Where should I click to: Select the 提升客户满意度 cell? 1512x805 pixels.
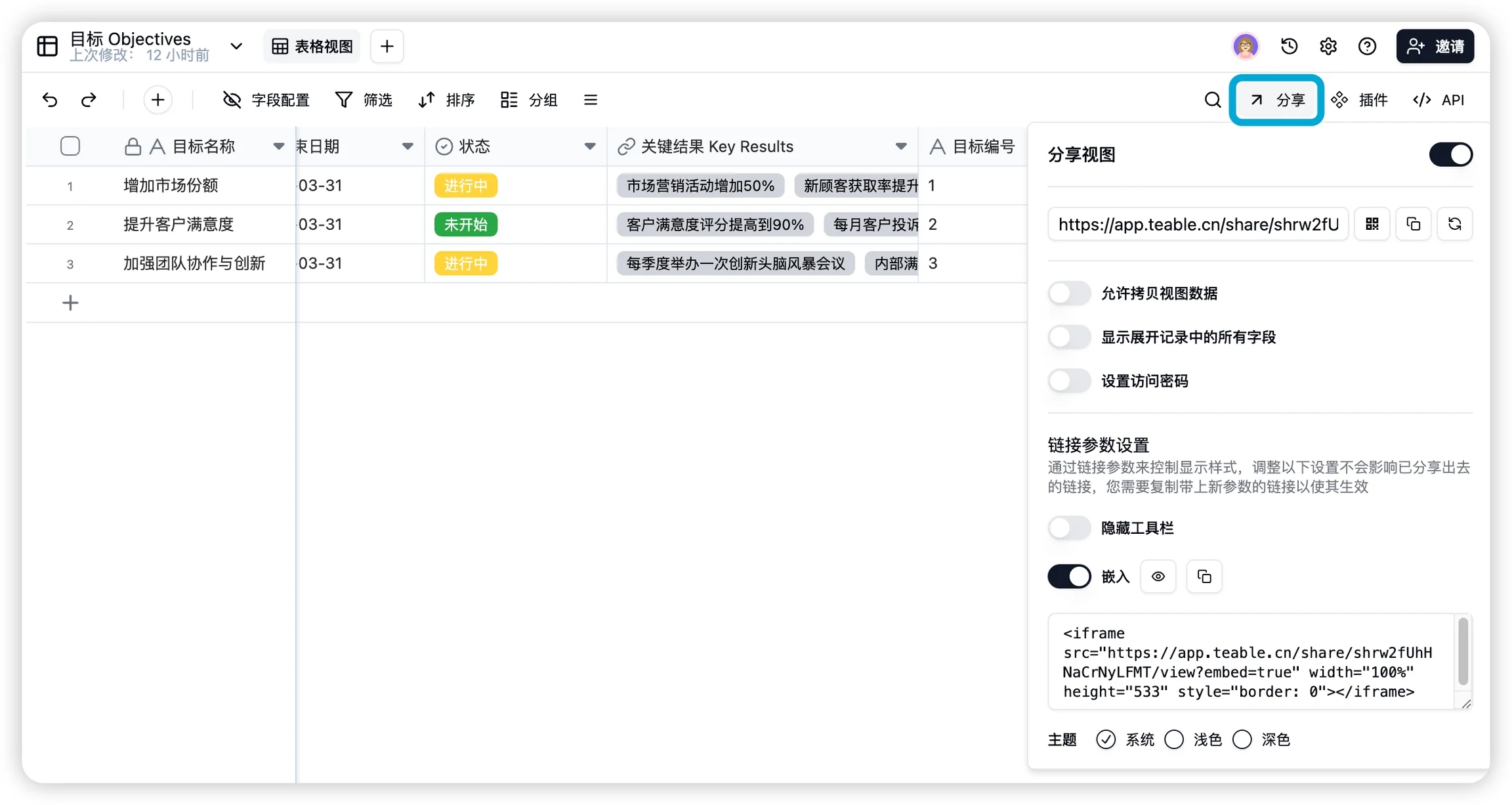(x=205, y=225)
